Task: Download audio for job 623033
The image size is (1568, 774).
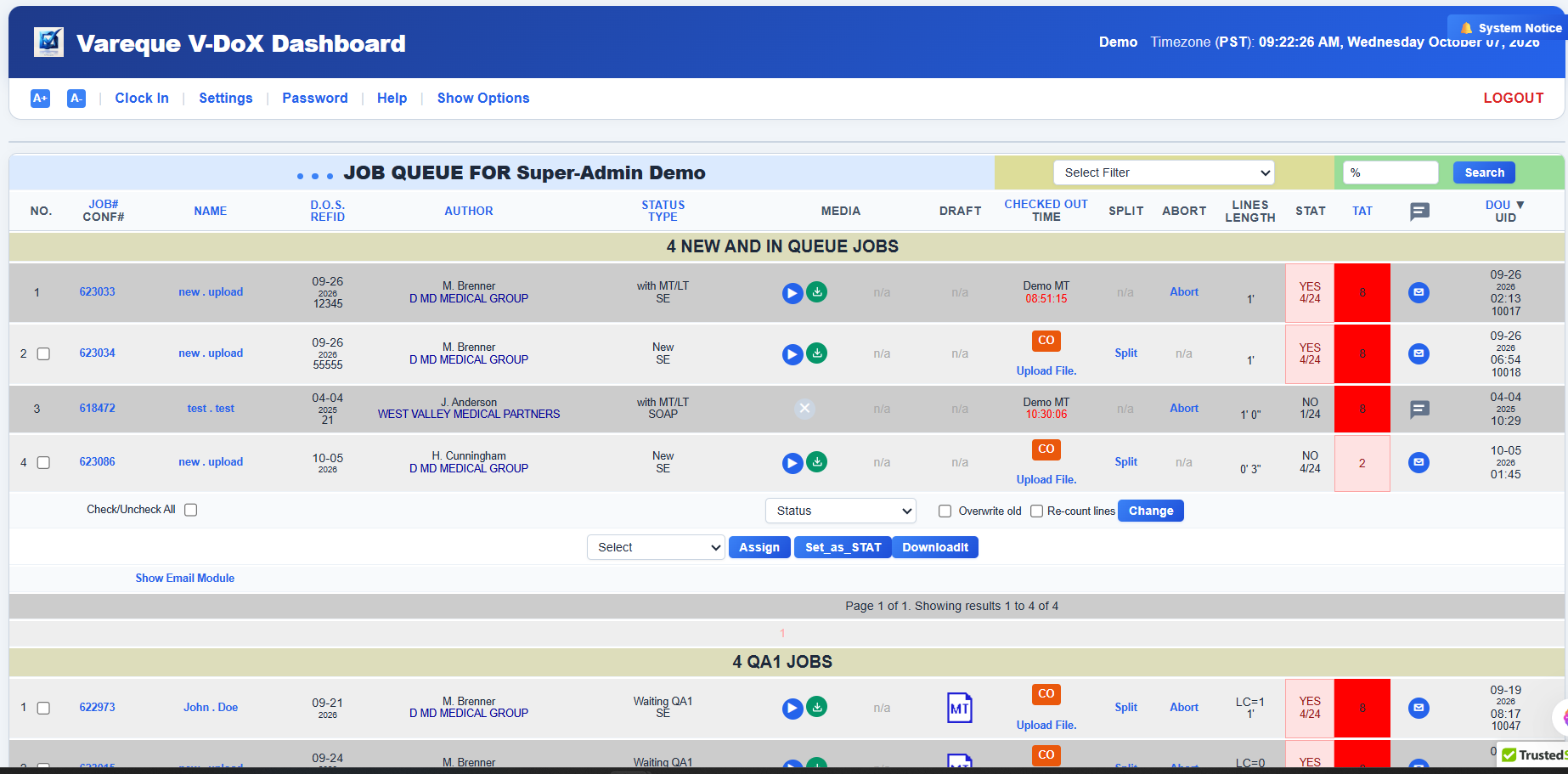Action: (816, 292)
